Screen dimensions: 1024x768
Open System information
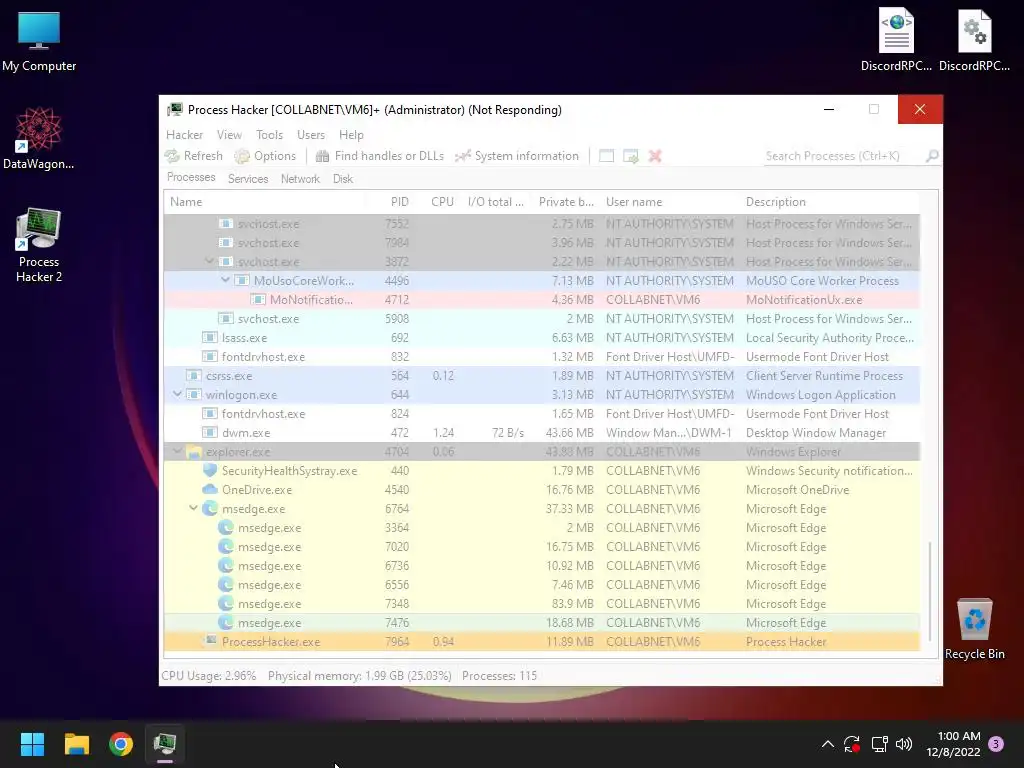pos(517,156)
